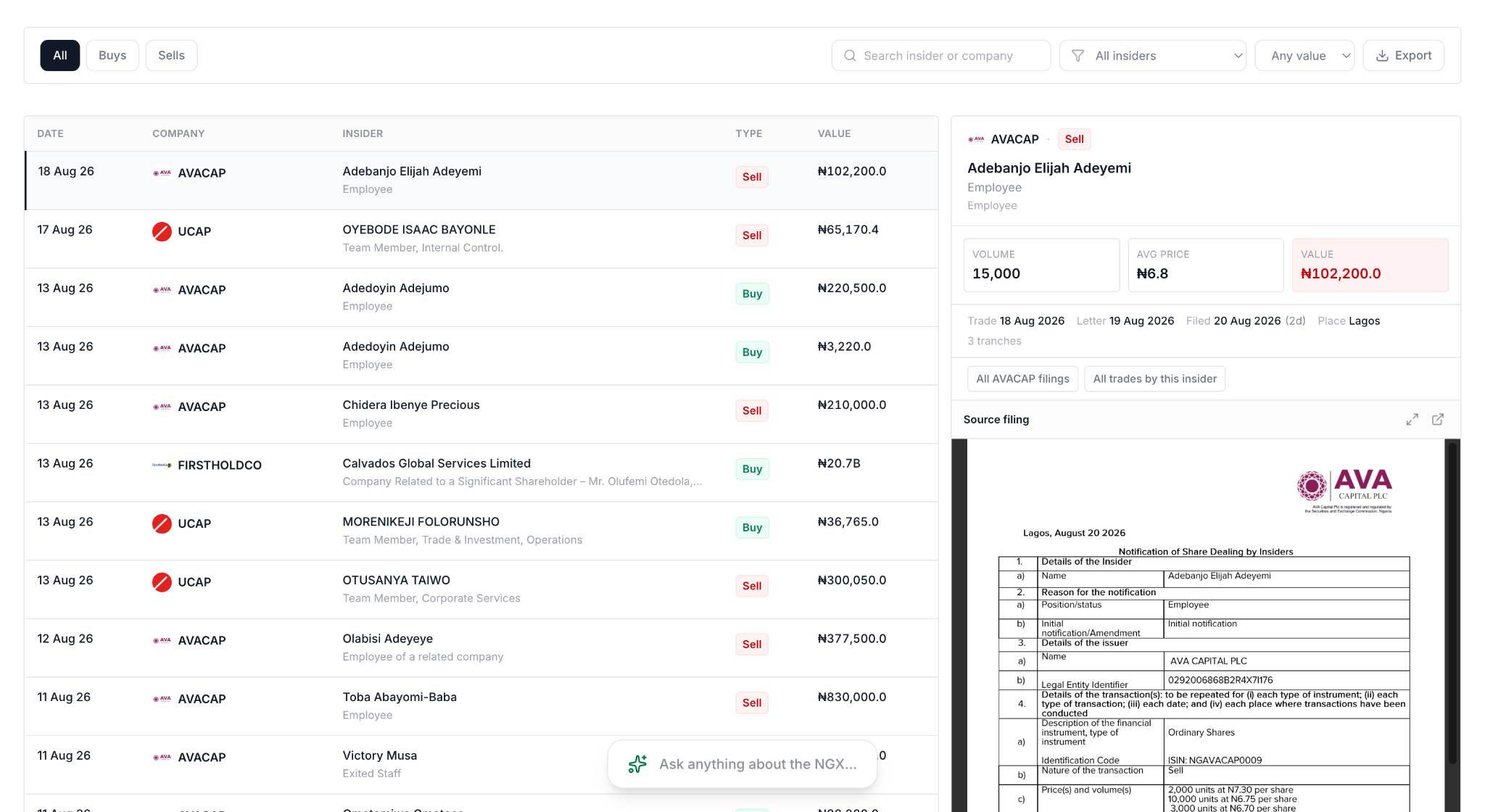Click the COMPANY column header
The width and height of the screenshot is (1485, 812).
pos(178,133)
